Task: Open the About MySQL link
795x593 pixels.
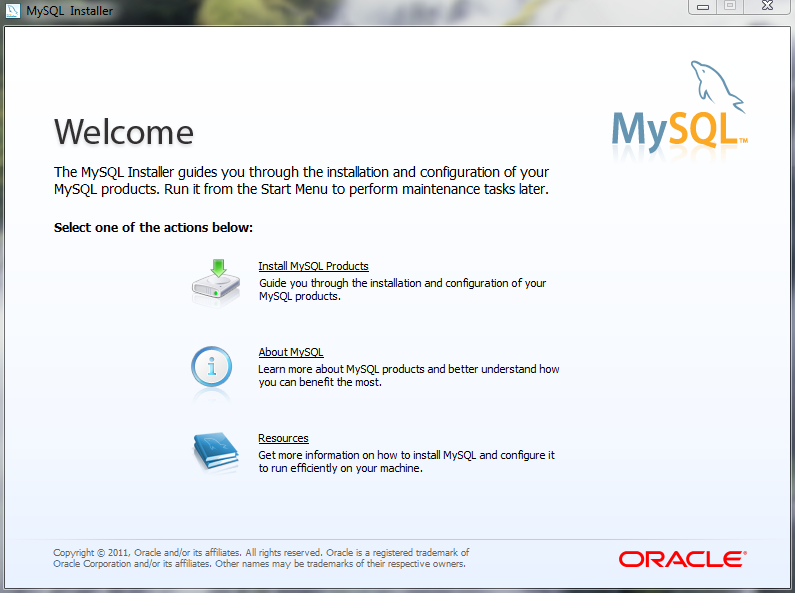Action: [x=291, y=352]
